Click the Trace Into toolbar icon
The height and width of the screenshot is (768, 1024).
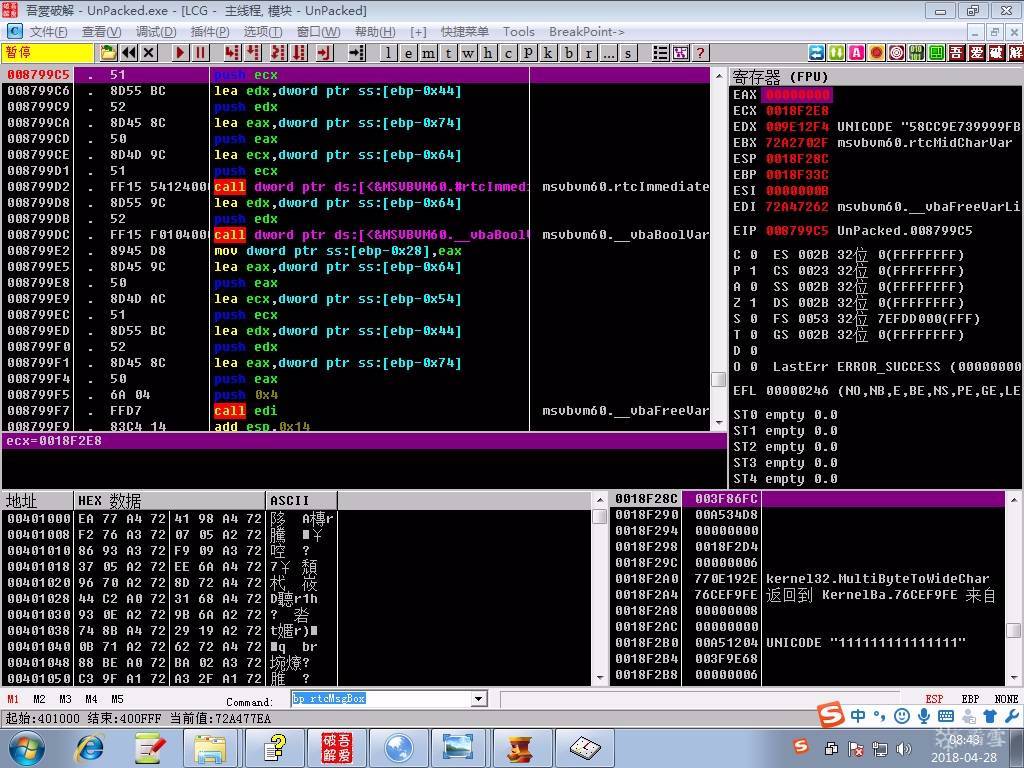pos(278,53)
